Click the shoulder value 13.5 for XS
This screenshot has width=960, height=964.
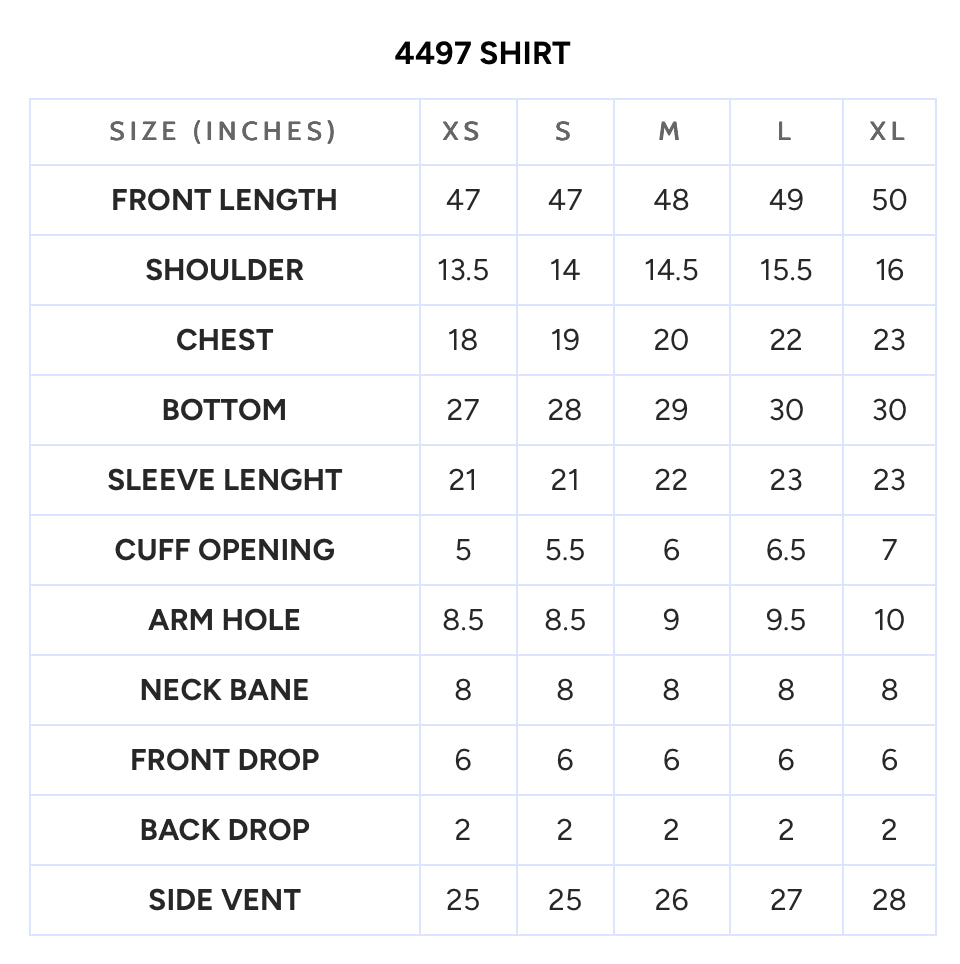pyautogui.click(x=462, y=271)
